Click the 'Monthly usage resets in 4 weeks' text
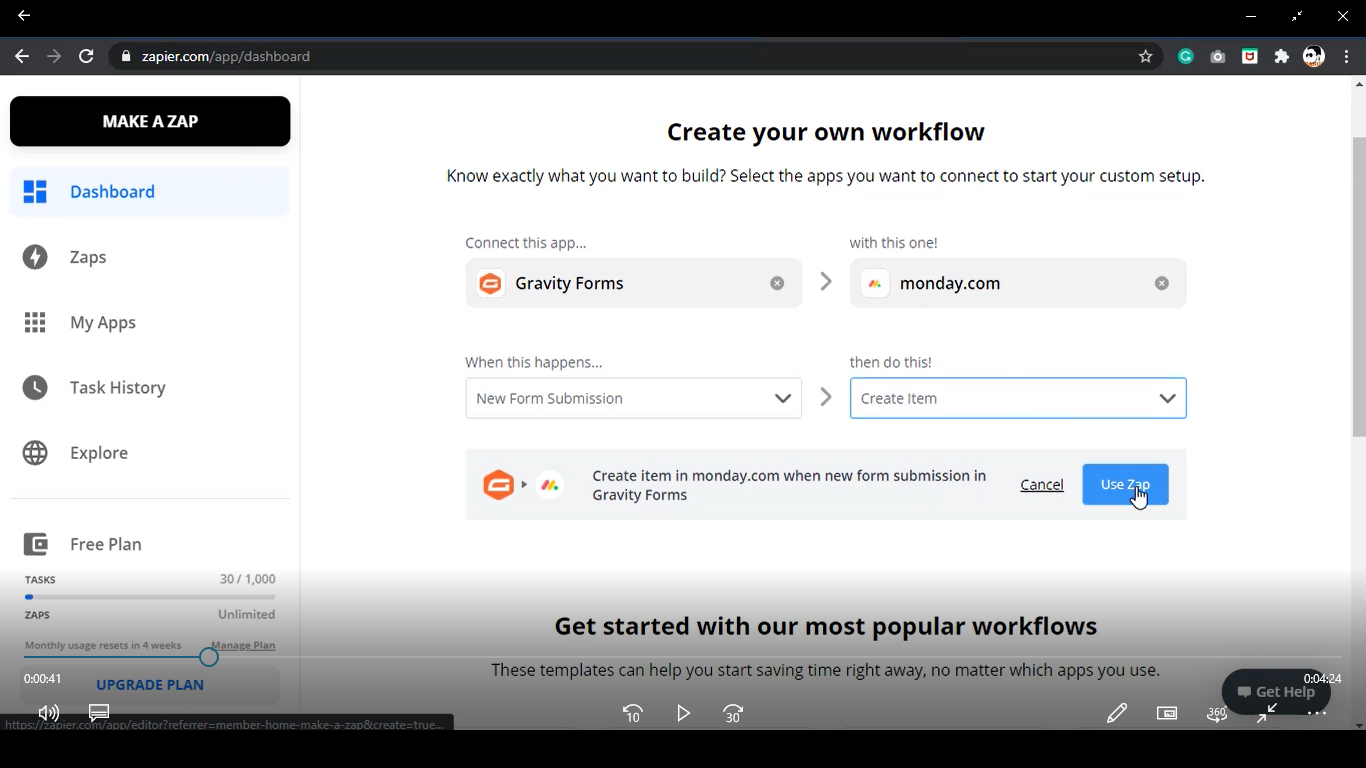Image resolution: width=1366 pixels, height=768 pixels. [103, 645]
